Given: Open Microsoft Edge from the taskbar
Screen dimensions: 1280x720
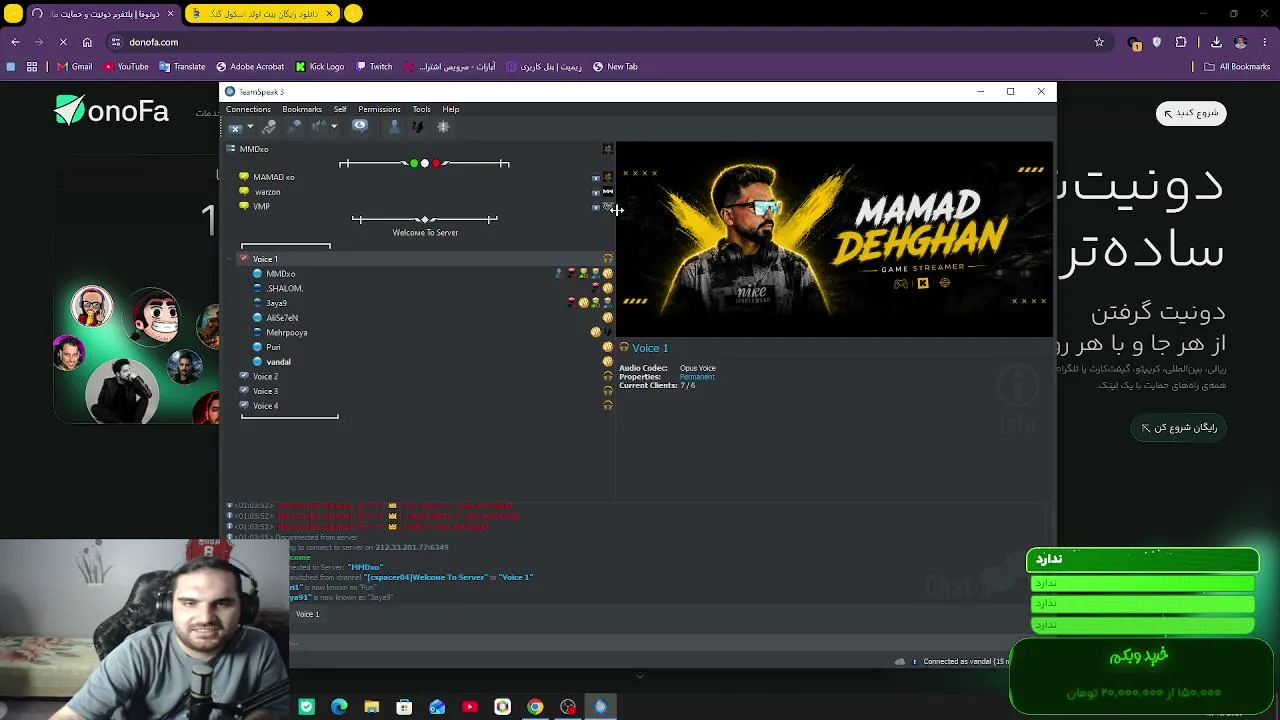Looking at the screenshot, I should click(339, 707).
